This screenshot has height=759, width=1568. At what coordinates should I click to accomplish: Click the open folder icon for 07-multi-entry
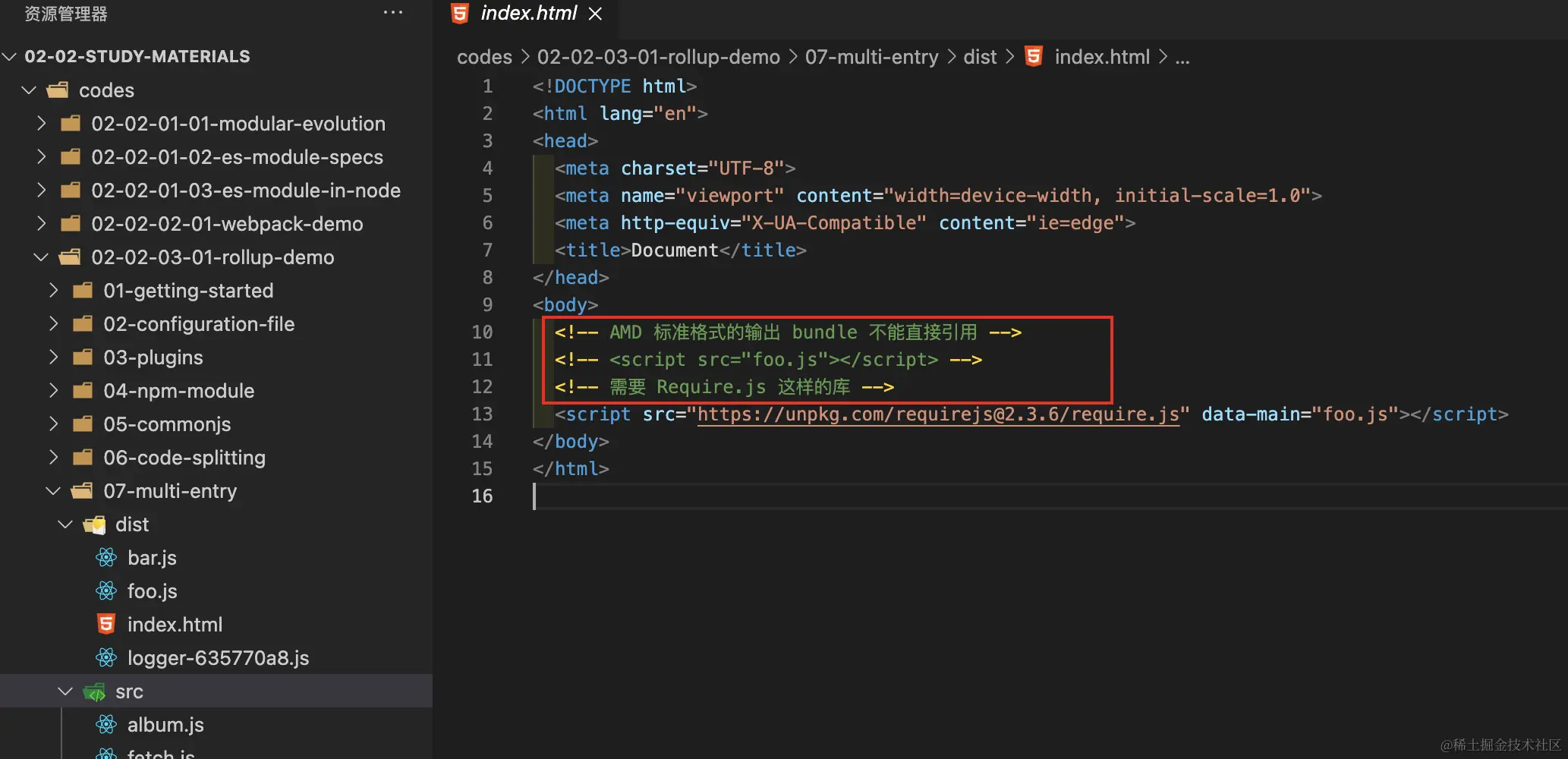click(83, 491)
